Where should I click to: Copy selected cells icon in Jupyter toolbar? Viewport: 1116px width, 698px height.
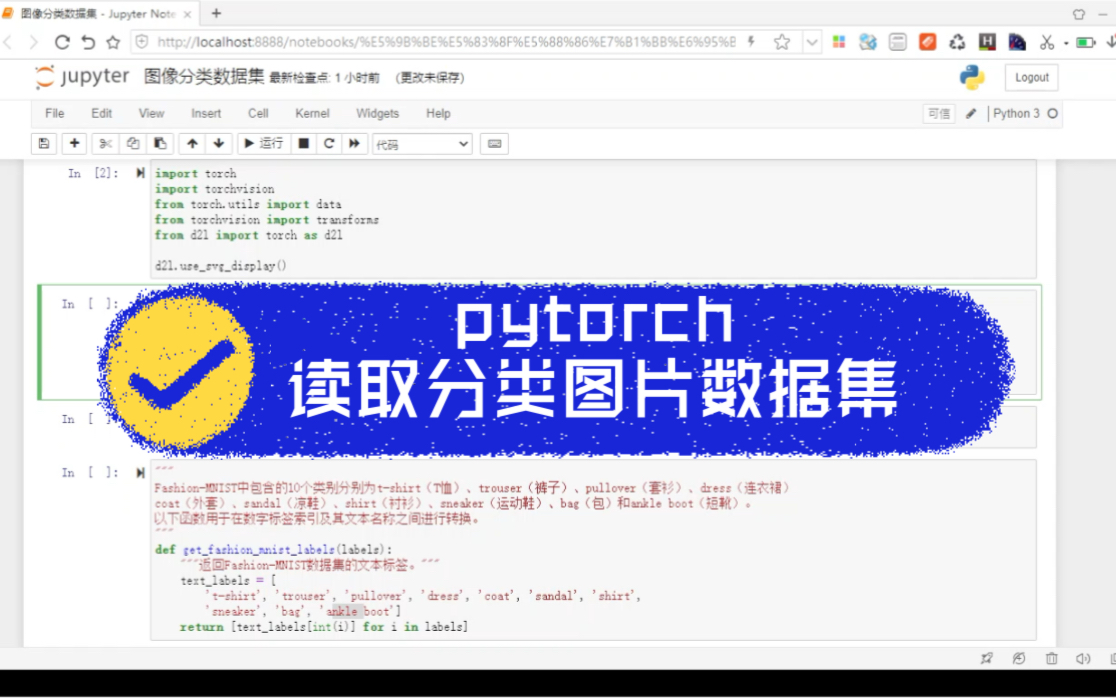coord(132,144)
